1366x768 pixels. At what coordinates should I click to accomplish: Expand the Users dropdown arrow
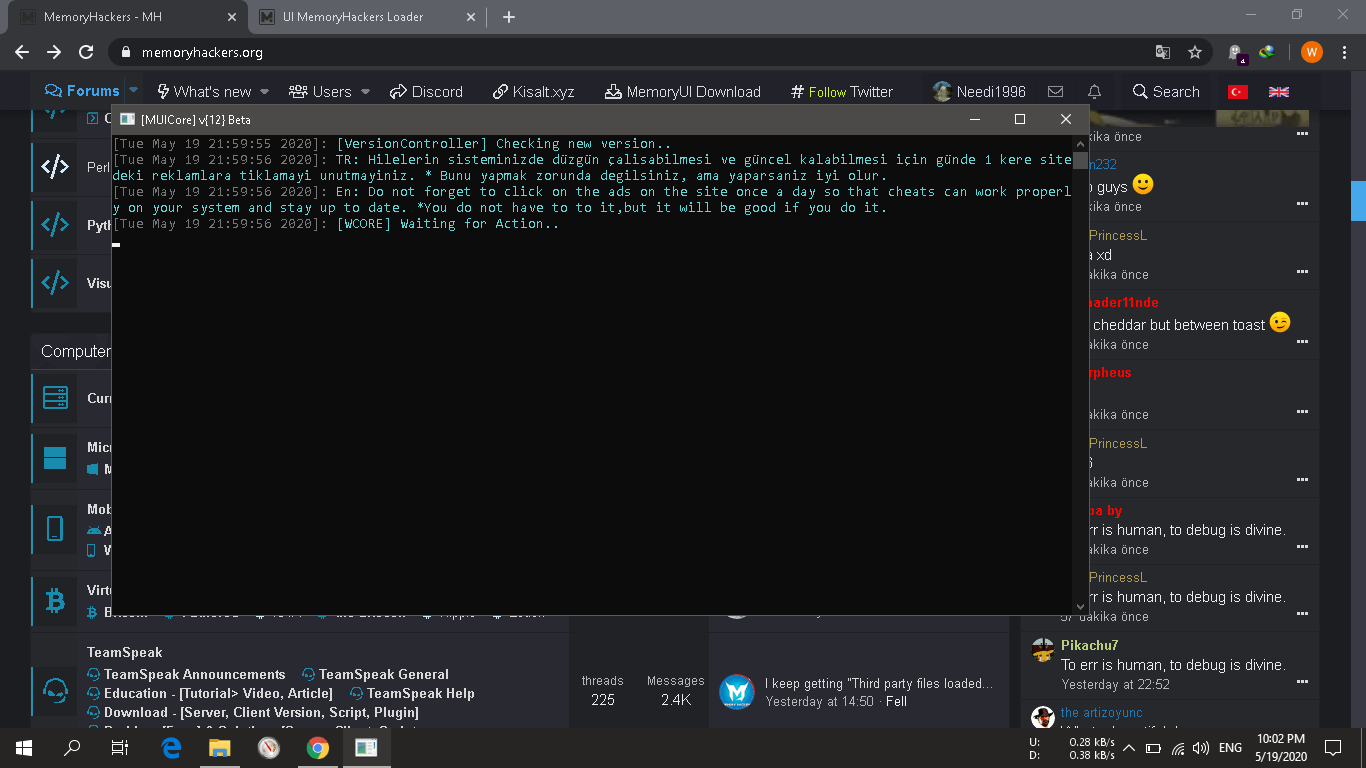[365, 92]
